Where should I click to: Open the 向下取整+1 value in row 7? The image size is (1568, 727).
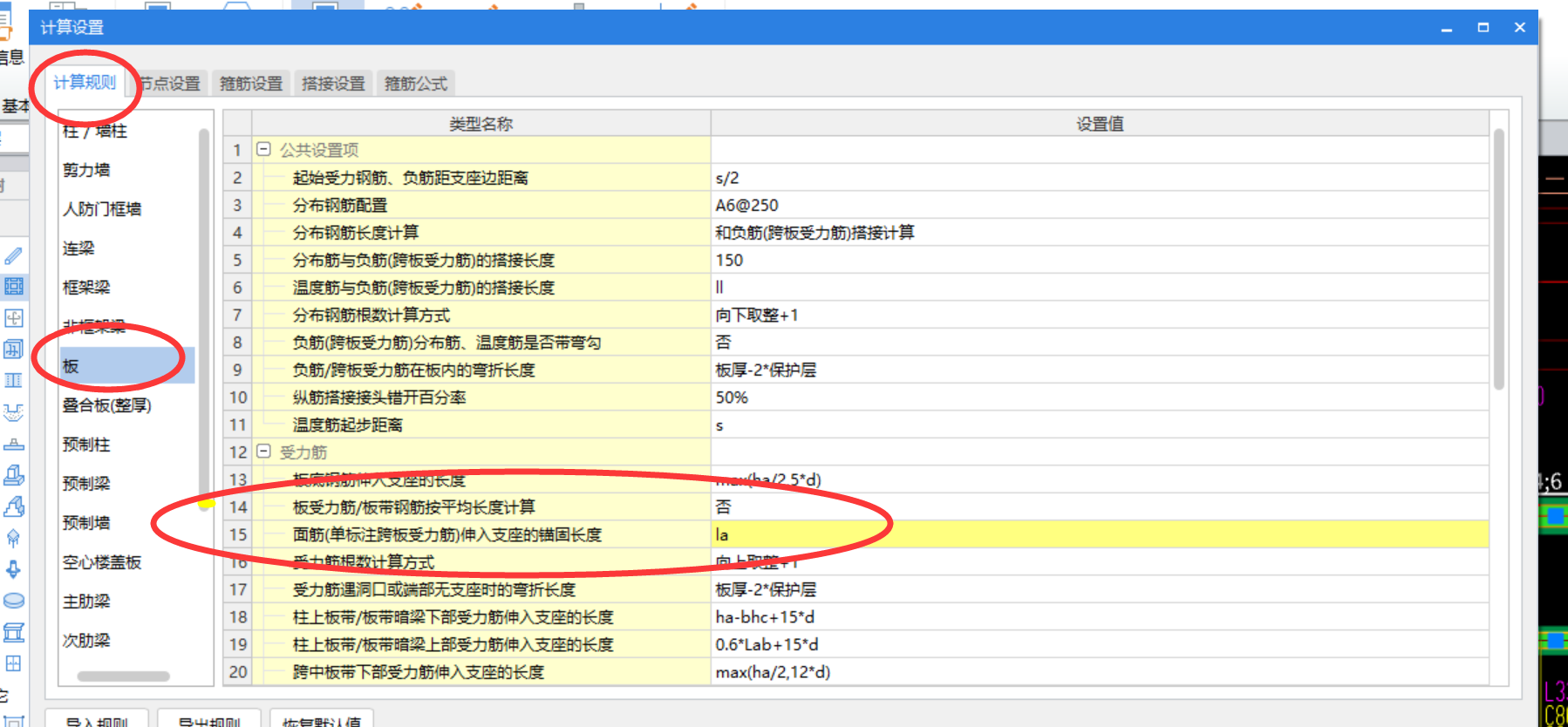pos(1100,315)
